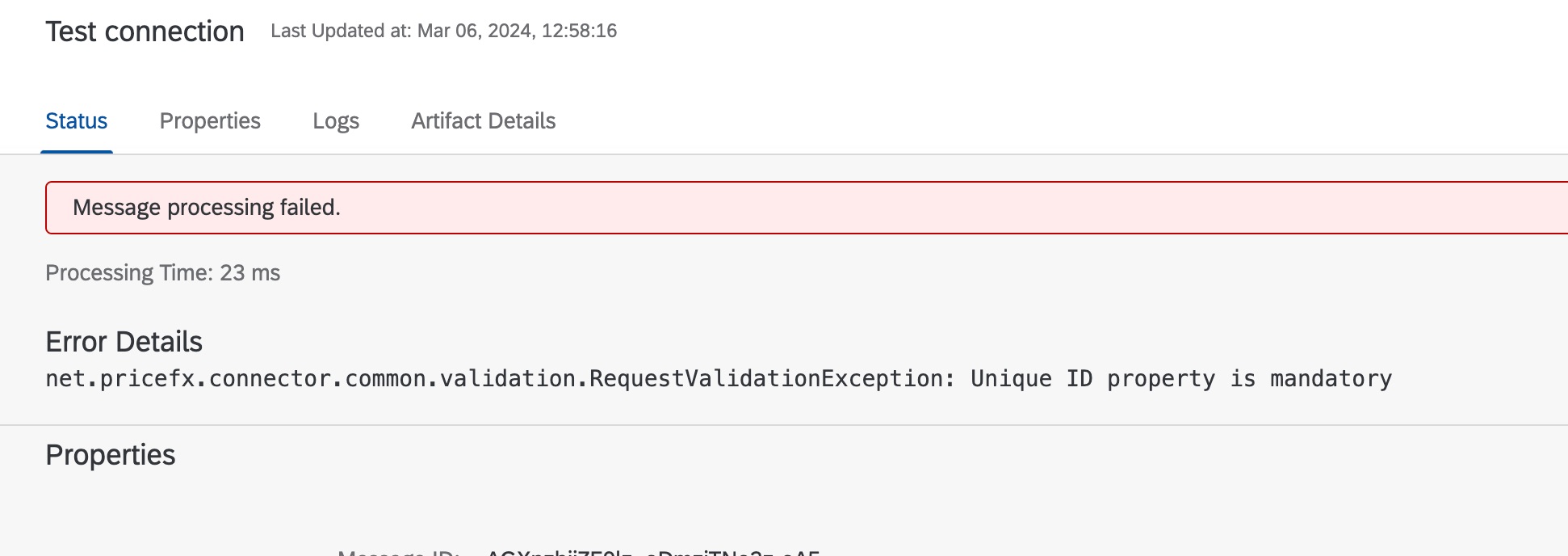This screenshot has width=1568, height=556.
Task: Click the "Last Updated at" label
Action: click(340, 31)
